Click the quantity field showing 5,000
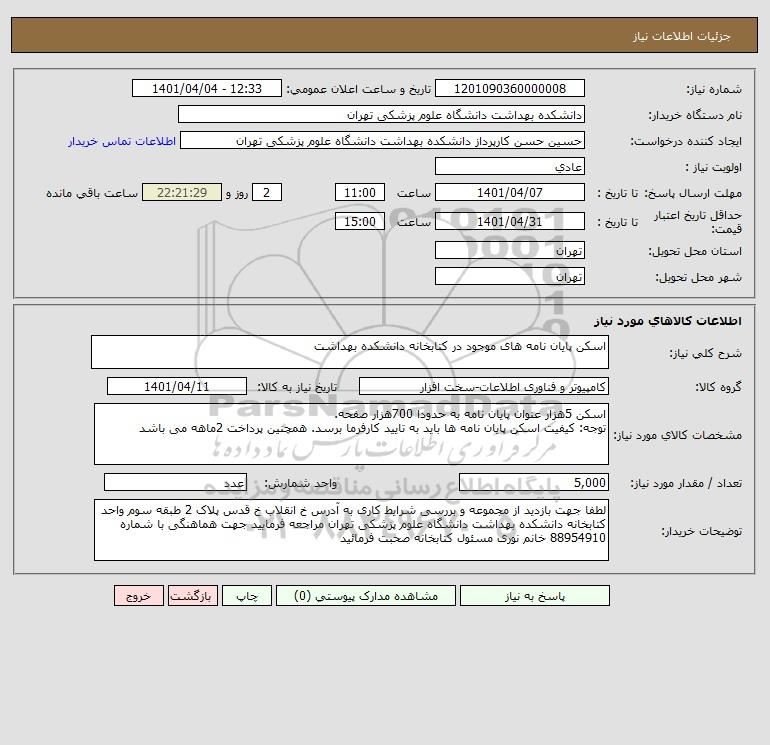Viewport: 770px width, 745px height. (x=534, y=482)
